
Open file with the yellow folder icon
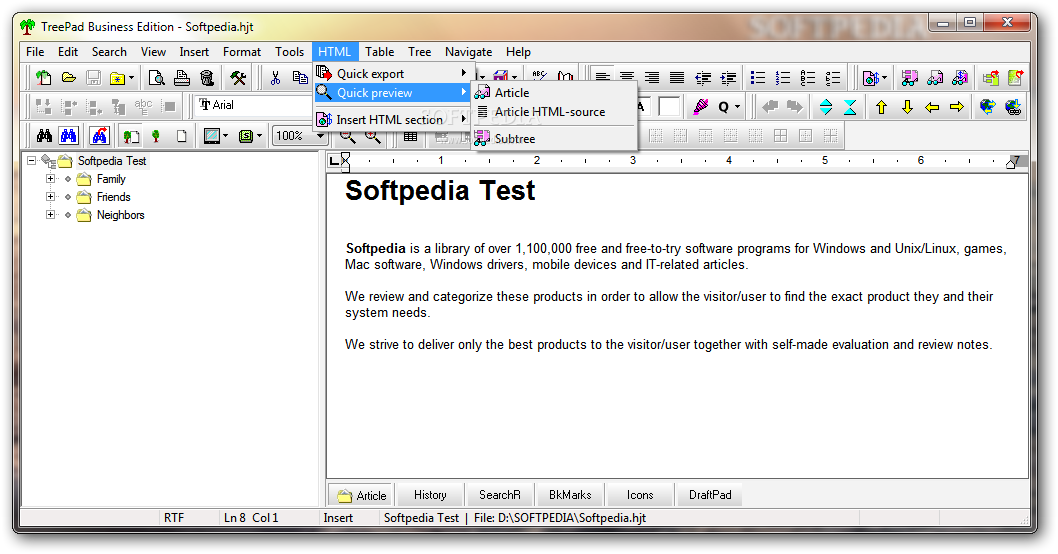[x=68, y=78]
